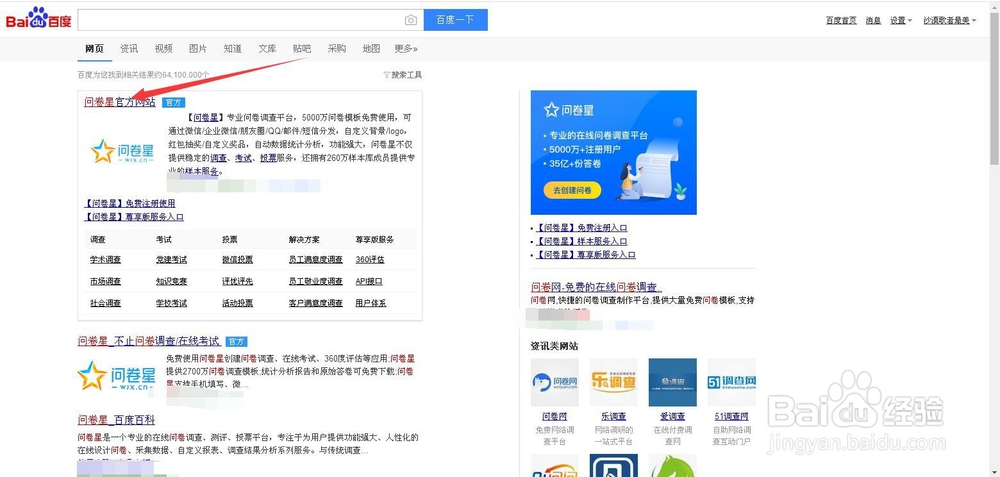The height and width of the screenshot is (477, 1000).
Task: Click 官方 badge beside first result title
Action: (173, 102)
